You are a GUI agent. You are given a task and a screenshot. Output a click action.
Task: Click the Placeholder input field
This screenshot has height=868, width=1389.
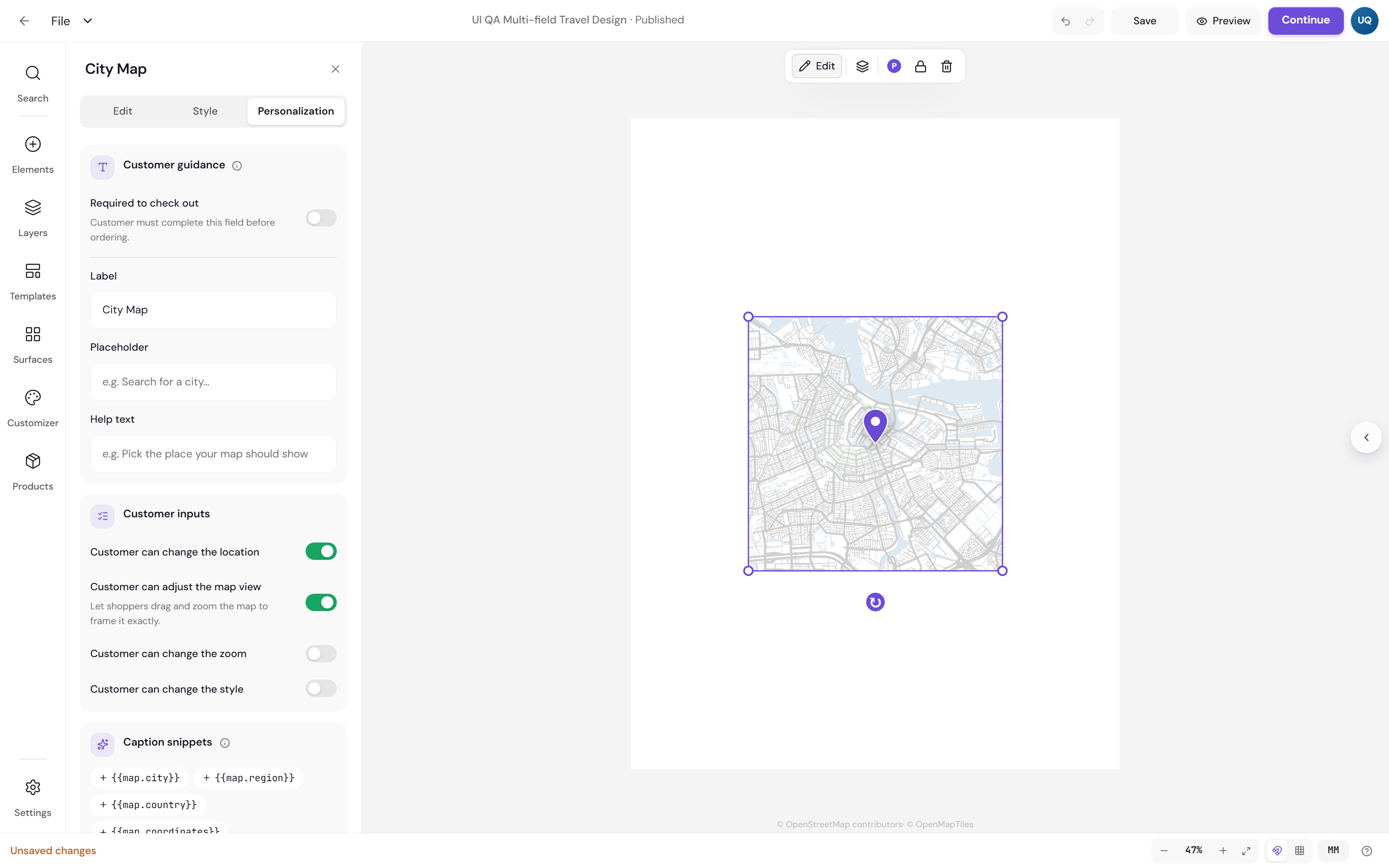tap(214, 382)
